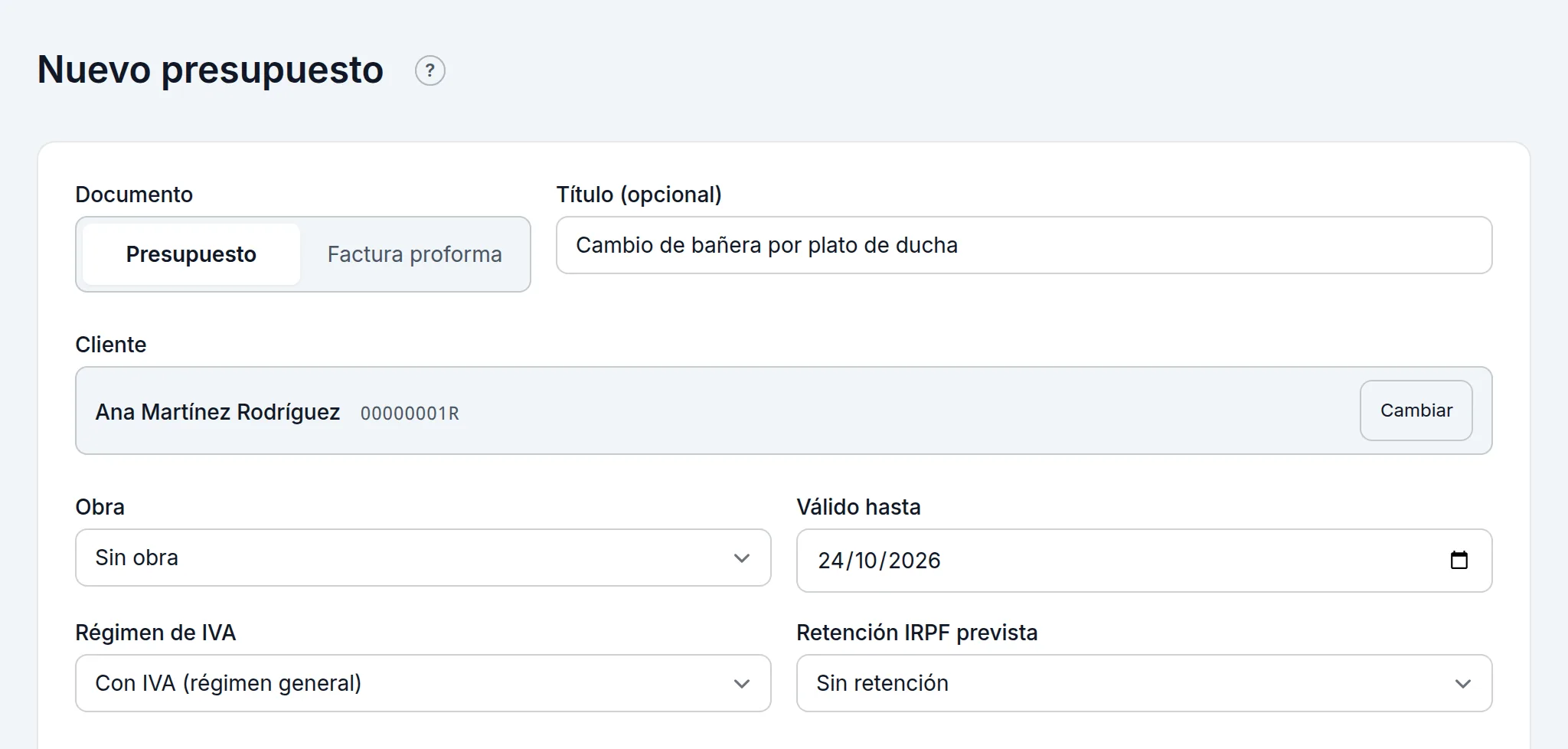Click the Válido hasta label

[x=859, y=507]
